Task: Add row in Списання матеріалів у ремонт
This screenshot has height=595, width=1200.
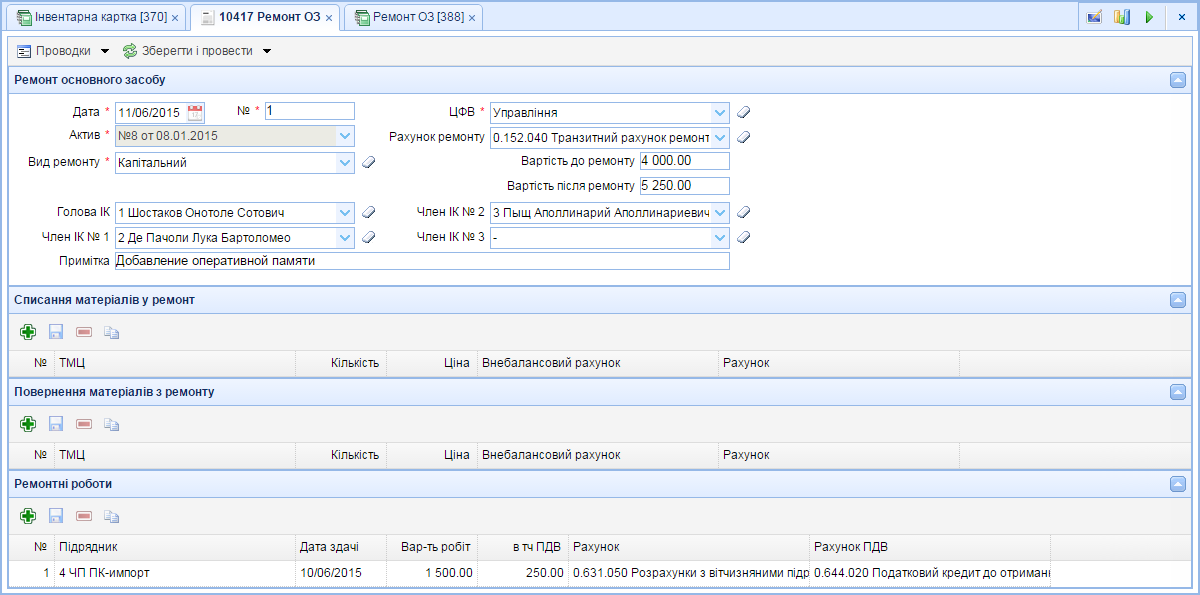Action: (x=28, y=331)
